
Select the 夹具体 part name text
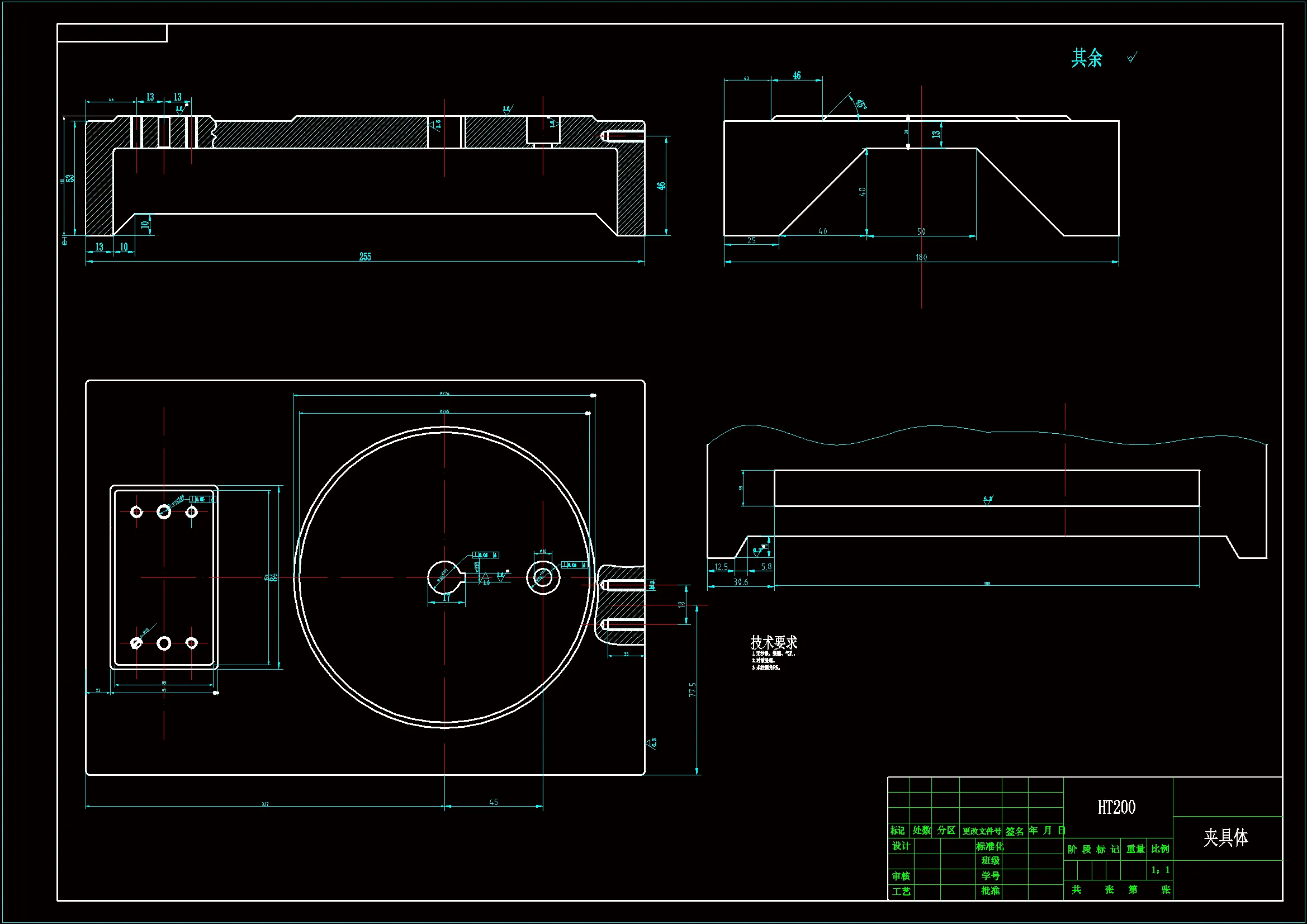(1225, 837)
